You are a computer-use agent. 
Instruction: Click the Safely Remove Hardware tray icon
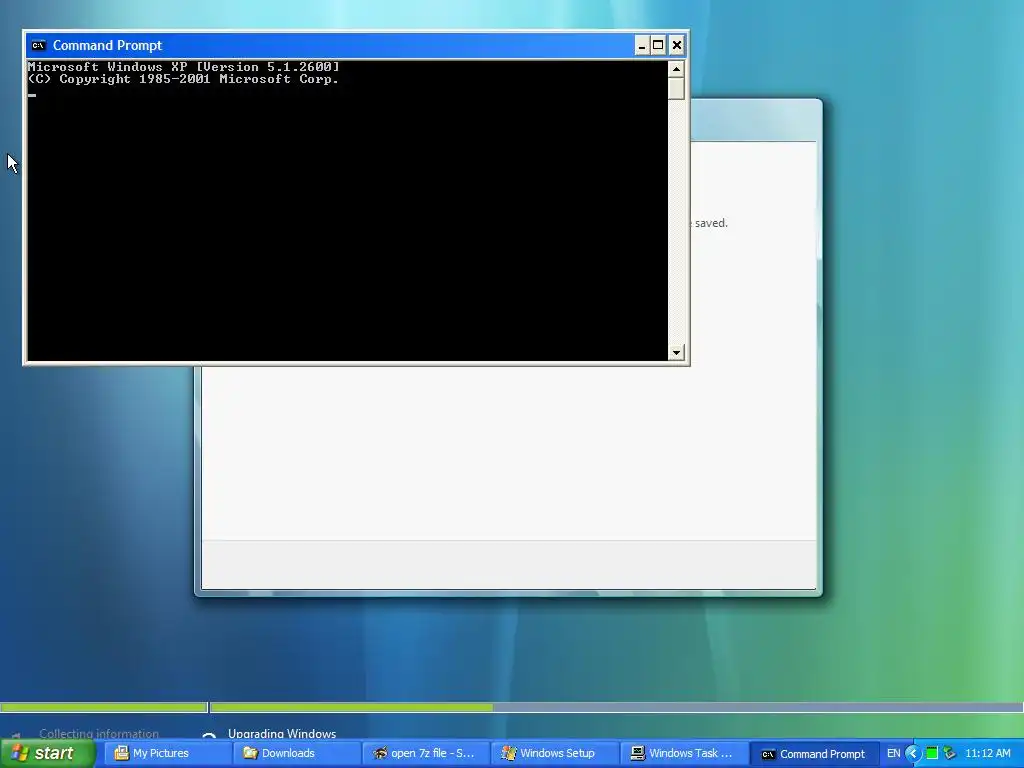(950, 753)
